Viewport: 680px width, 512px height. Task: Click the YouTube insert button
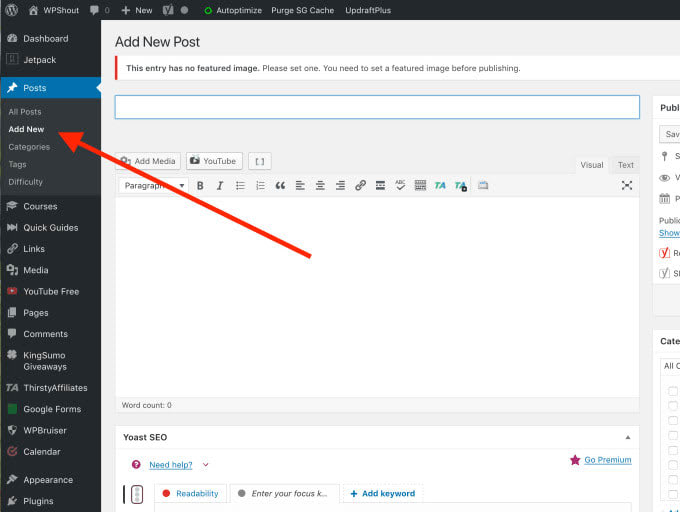click(x=214, y=161)
